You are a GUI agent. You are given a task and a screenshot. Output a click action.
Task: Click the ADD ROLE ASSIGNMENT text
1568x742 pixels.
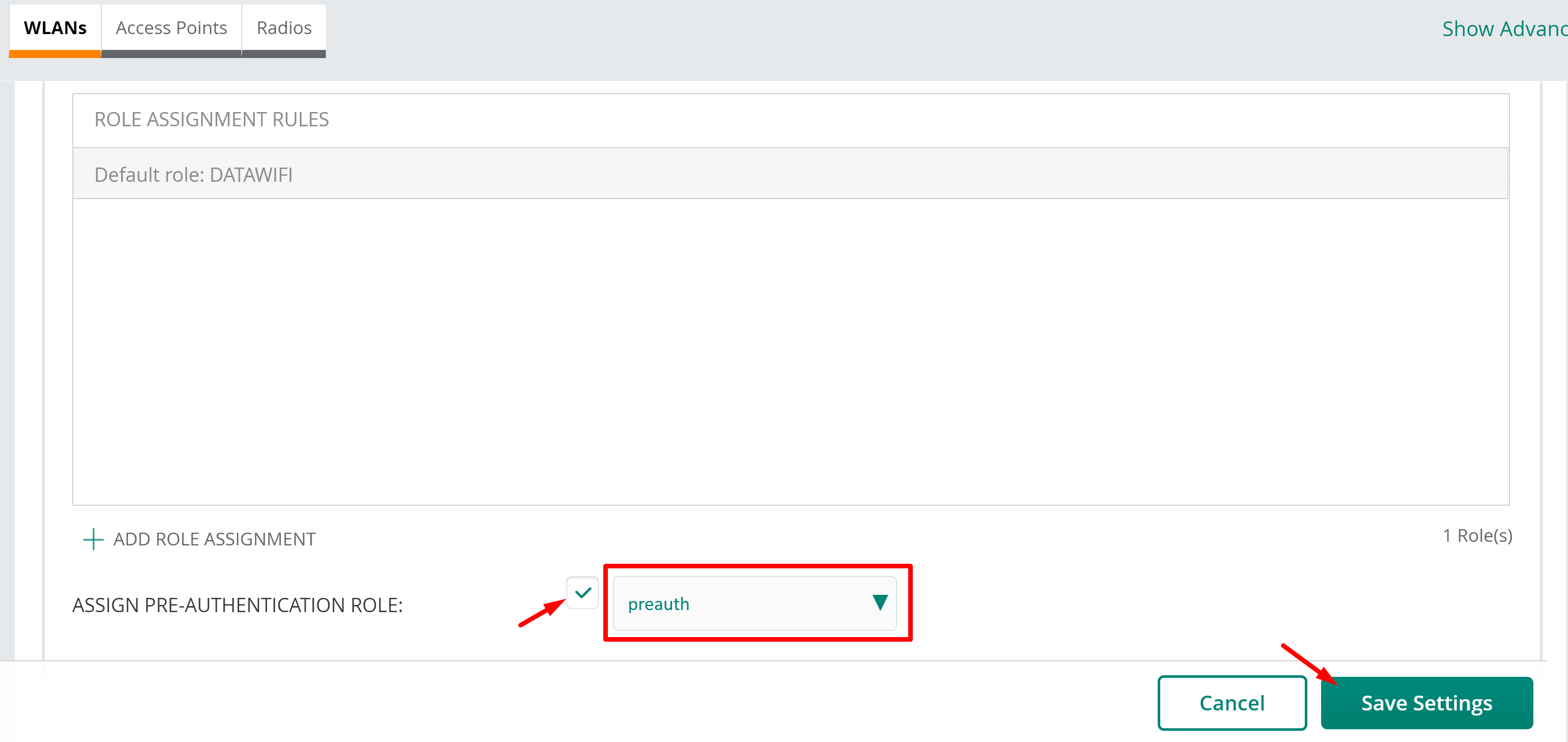(x=214, y=539)
